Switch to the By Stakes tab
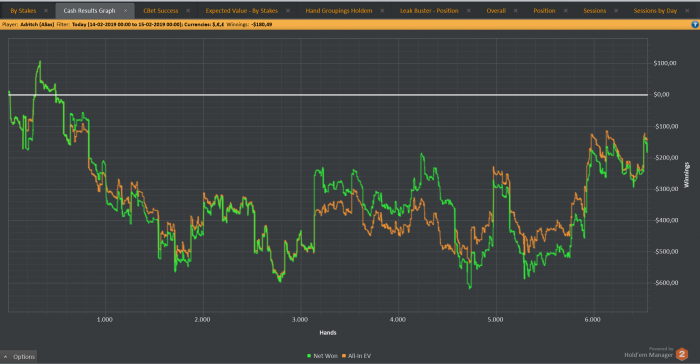The height and width of the screenshot is (364, 700). tap(23, 11)
